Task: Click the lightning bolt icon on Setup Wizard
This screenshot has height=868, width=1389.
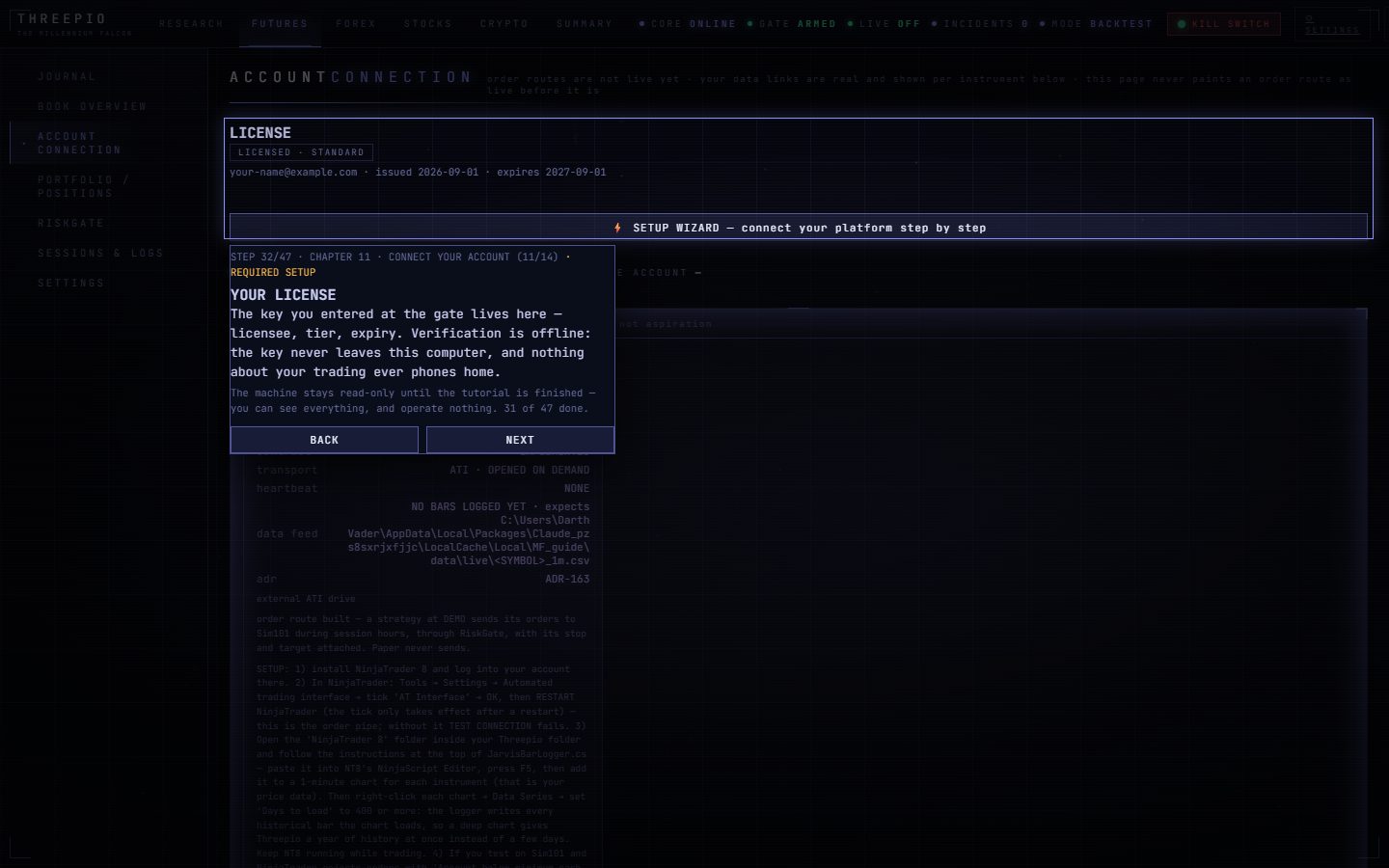Action: (617, 228)
